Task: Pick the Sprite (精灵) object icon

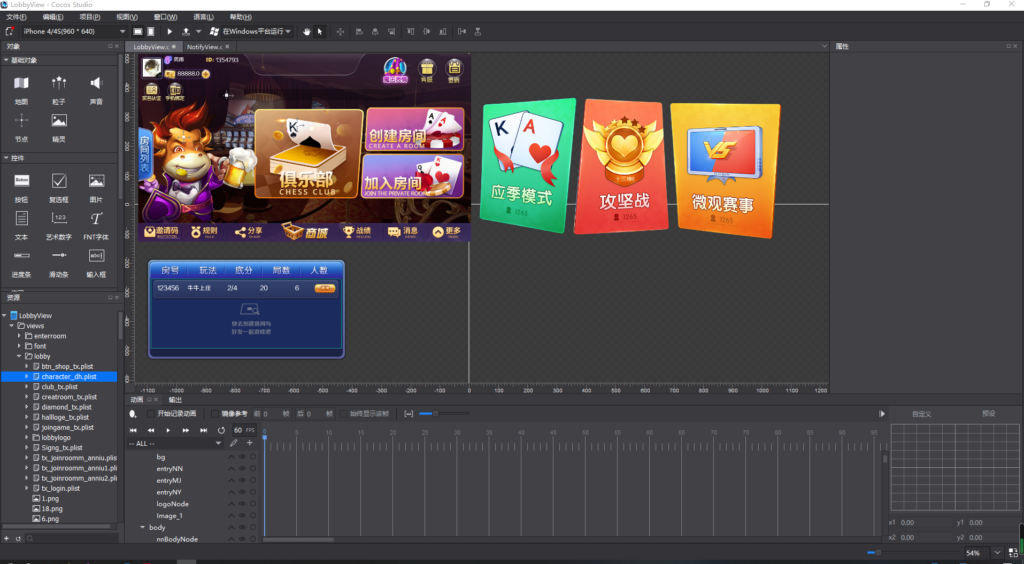Action: coord(59,122)
